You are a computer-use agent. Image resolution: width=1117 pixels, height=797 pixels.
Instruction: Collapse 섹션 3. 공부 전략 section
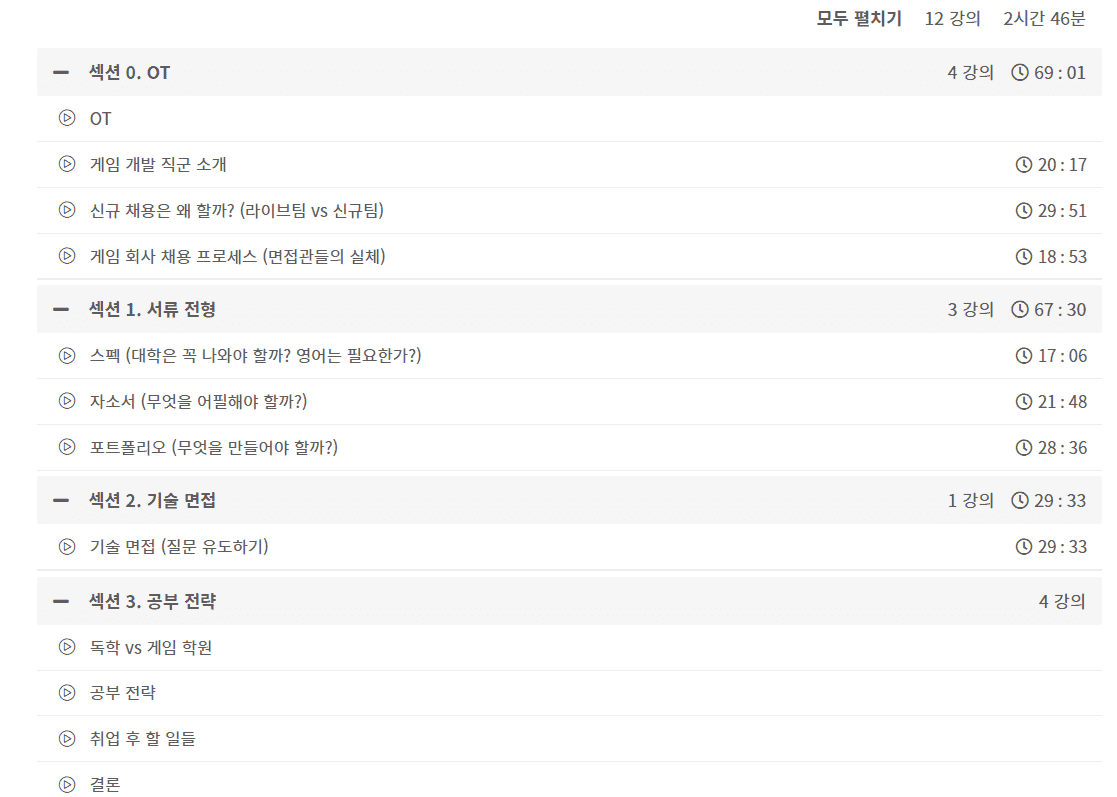pos(61,601)
